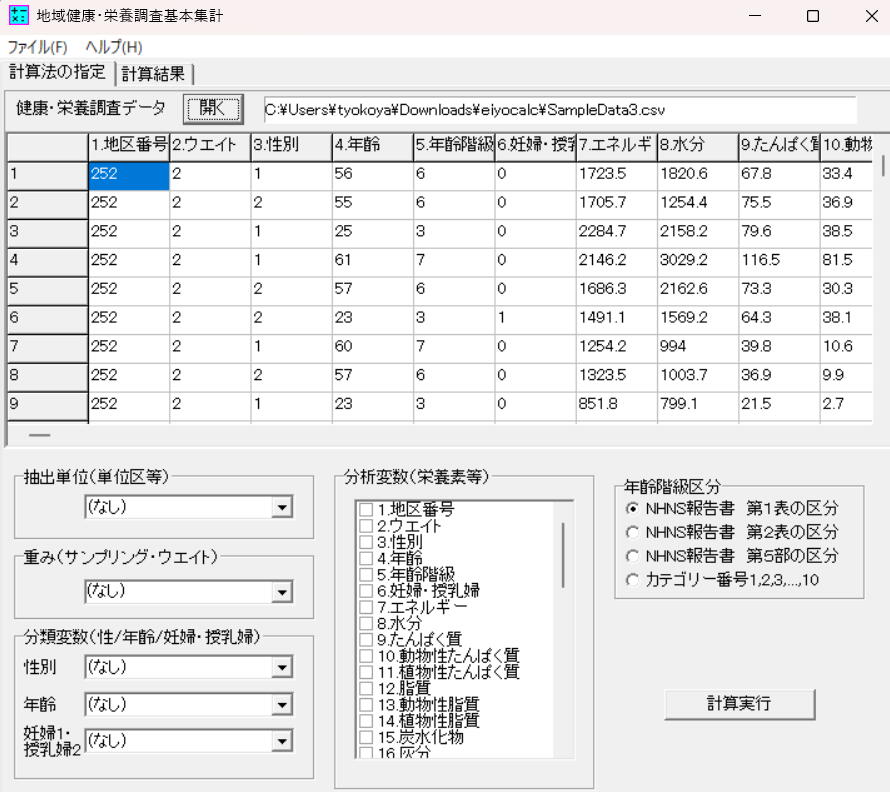Tick the 12.脂質 checkbox
Viewport: 890px width, 792px height.
coord(366,688)
